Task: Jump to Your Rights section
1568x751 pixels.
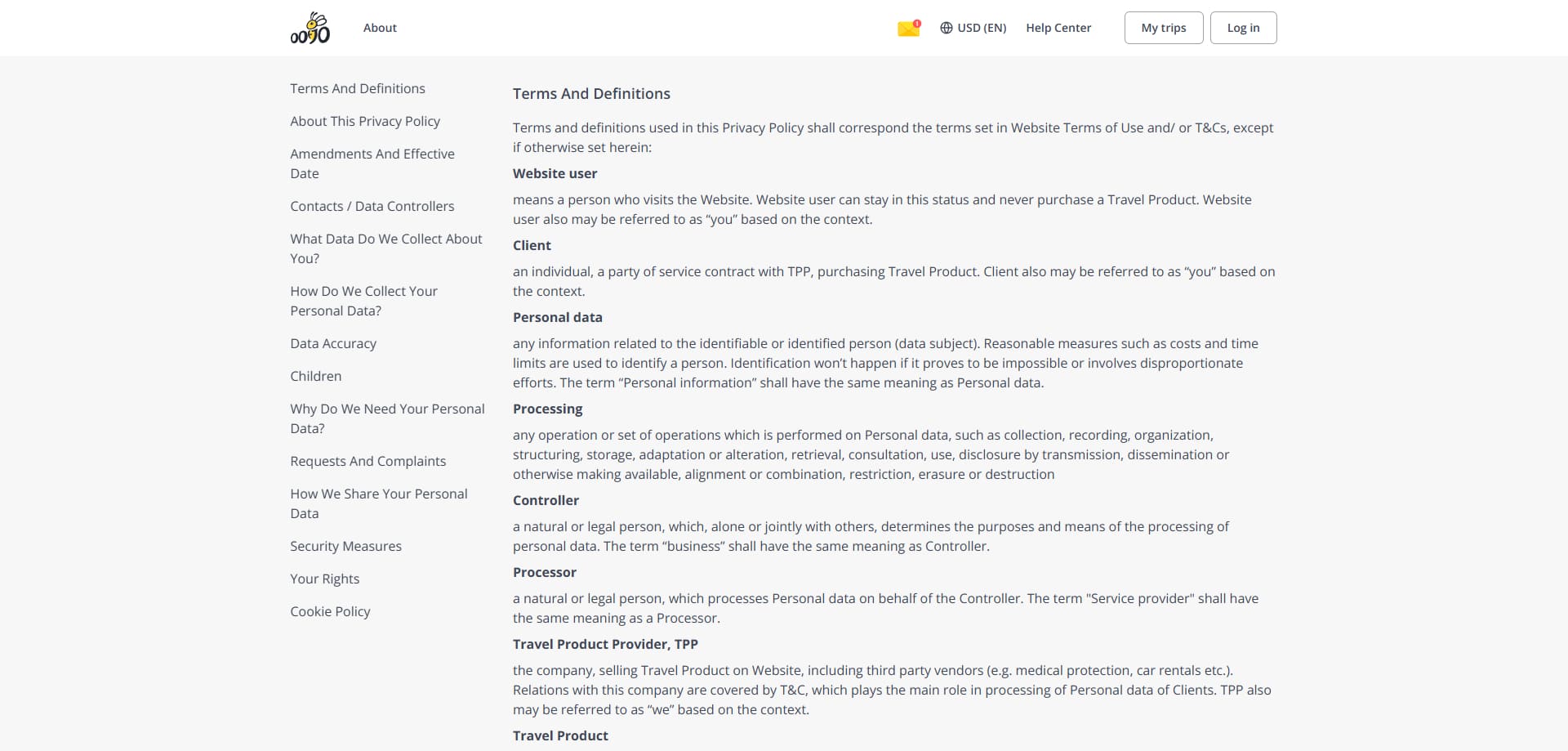Action: click(x=325, y=579)
